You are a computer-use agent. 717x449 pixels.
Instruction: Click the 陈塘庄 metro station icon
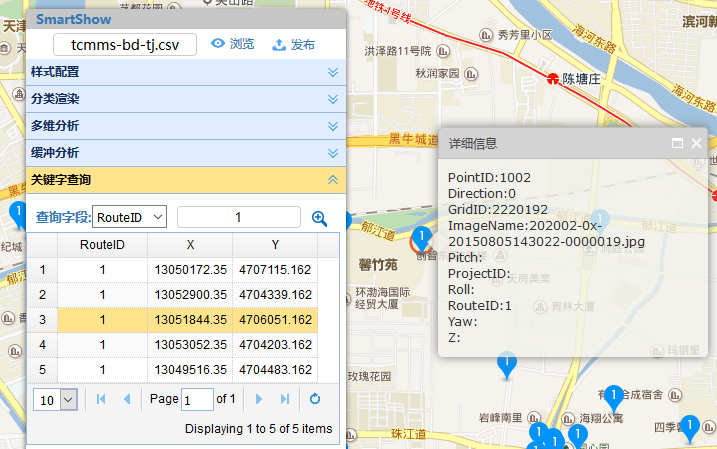pos(553,79)
